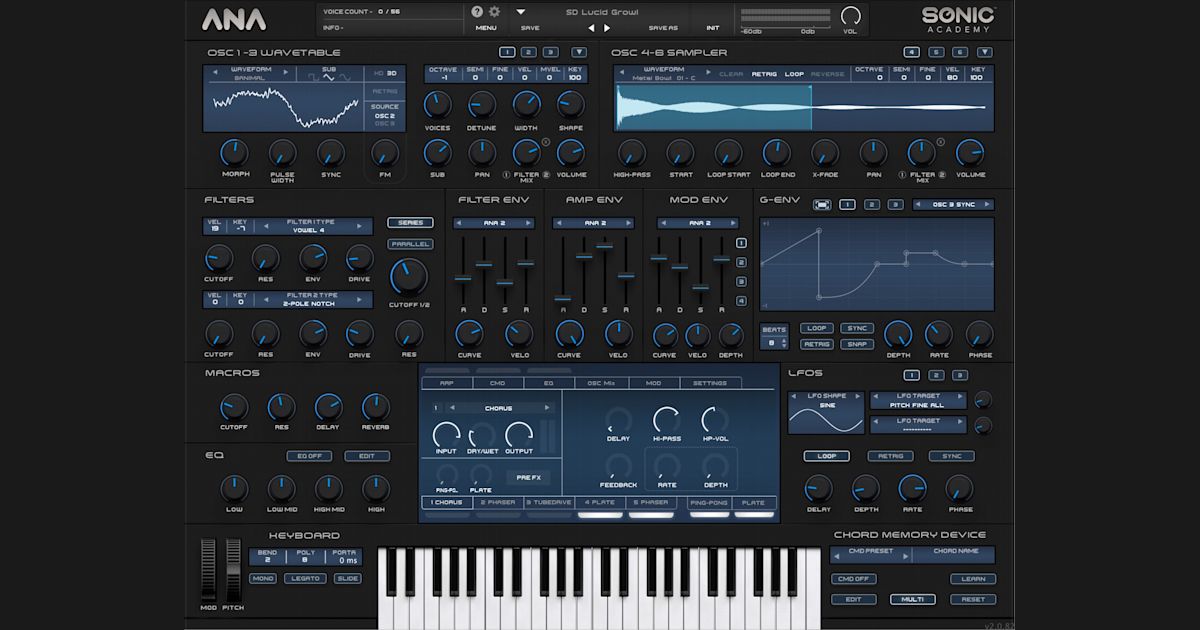Click the MOD wheel
The width and height of the screenshot is (1200, 630).
(x=208, y=569)
